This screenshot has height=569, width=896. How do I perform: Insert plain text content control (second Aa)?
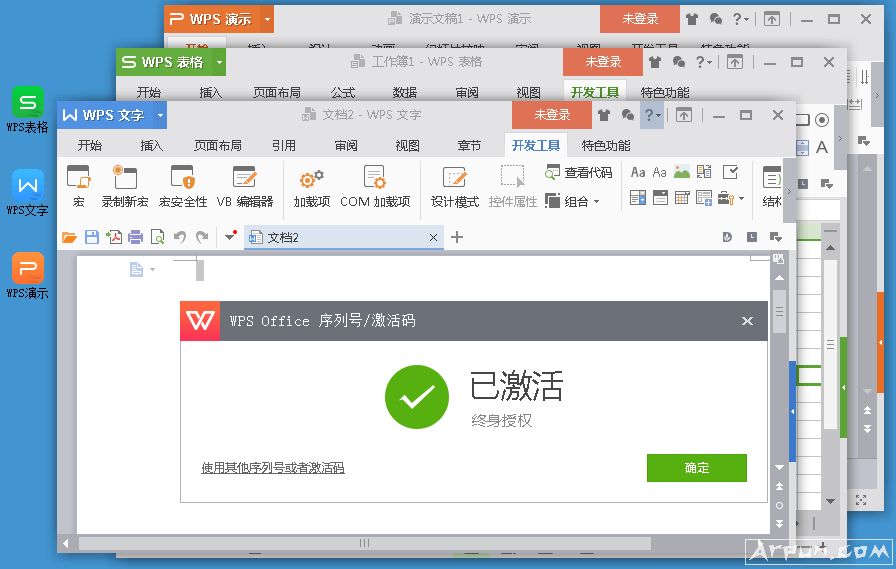point(659,172)
